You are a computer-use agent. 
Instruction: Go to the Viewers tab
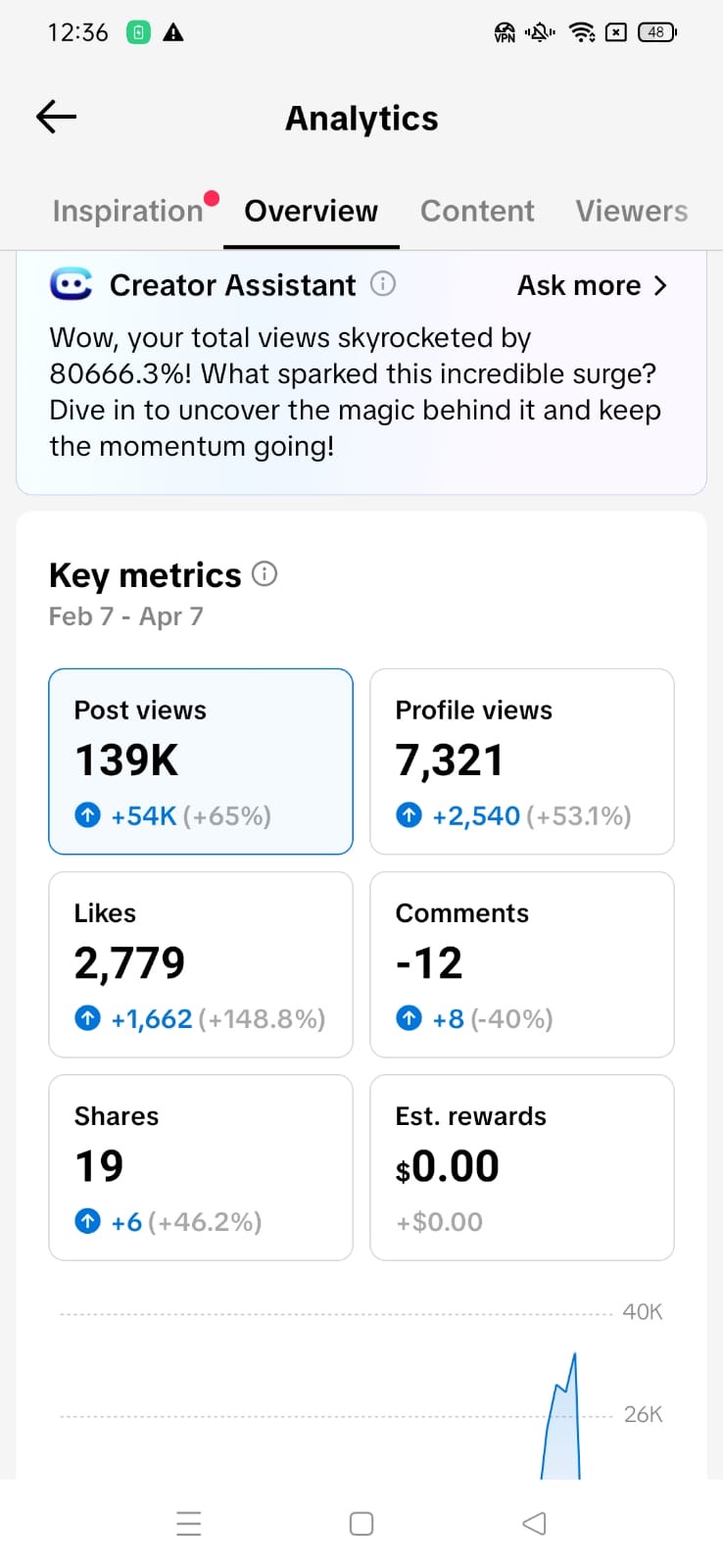631,211
